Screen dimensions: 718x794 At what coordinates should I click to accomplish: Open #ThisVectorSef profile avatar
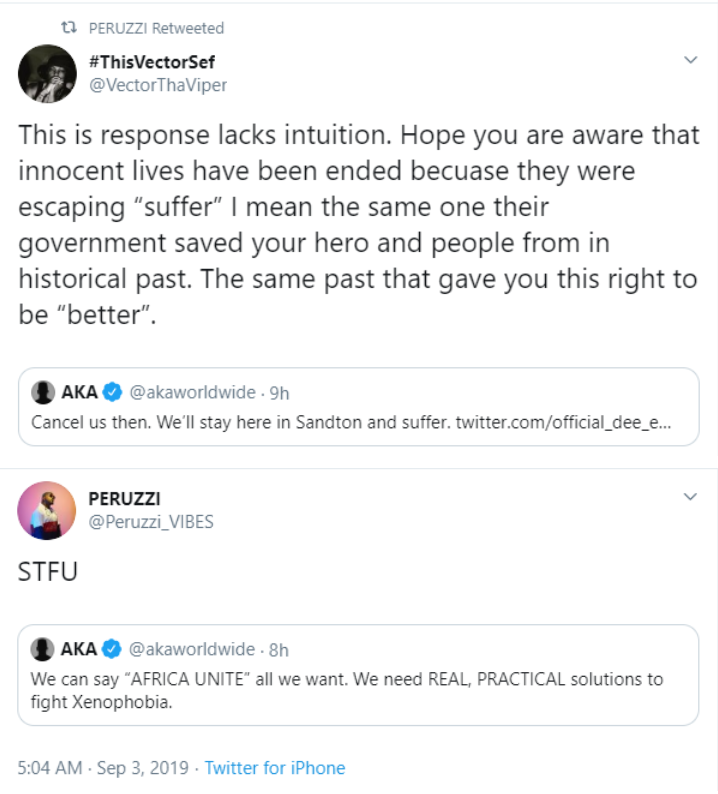coord(47,73)
